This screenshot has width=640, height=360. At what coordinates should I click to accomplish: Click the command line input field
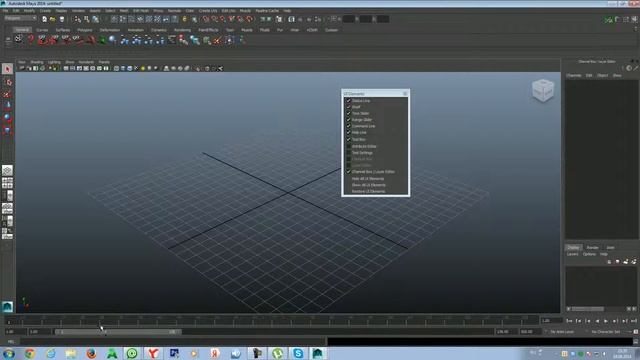click(173, 342)
